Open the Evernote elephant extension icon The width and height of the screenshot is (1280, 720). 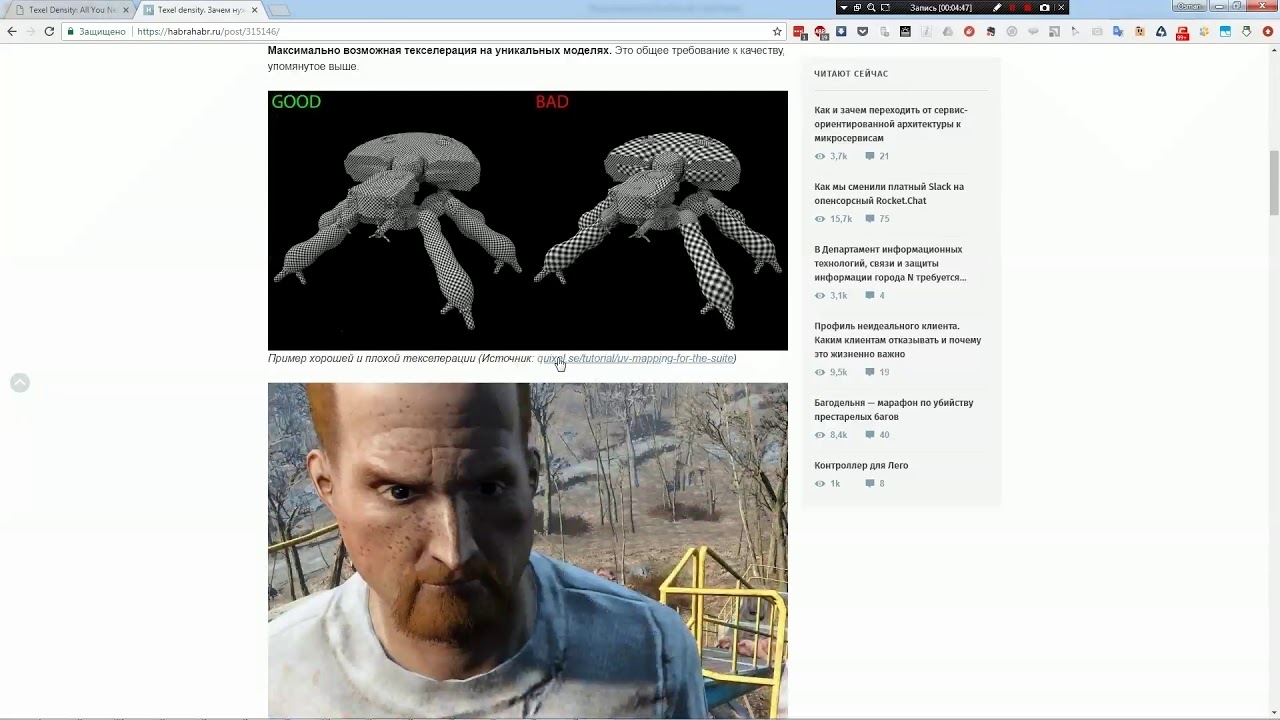point(991,32)
